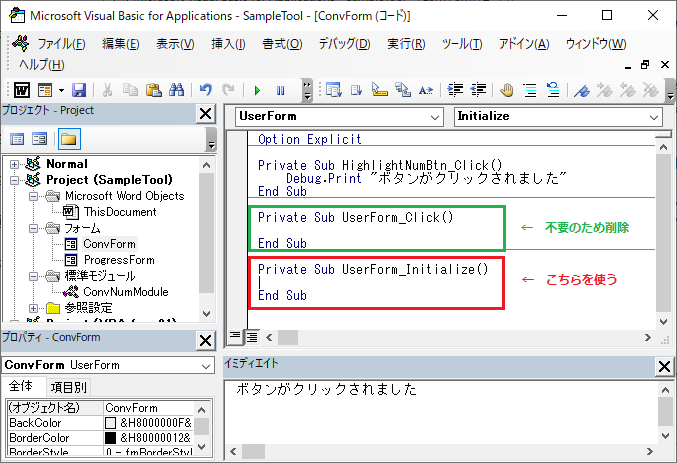Viewport: 677px width, 463px height.
Task: Toggle Folders icon in Project pane
Action: 69,139
